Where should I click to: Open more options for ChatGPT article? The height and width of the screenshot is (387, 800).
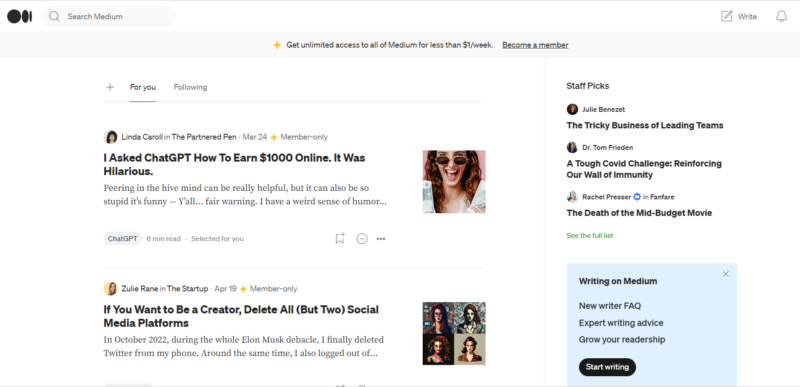pos(381,239)
